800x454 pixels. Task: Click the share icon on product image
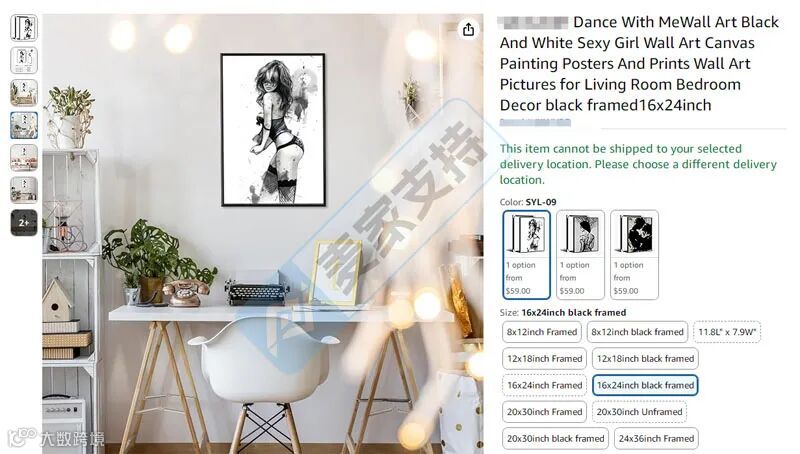pyautogui.click(x=468, y=30)
